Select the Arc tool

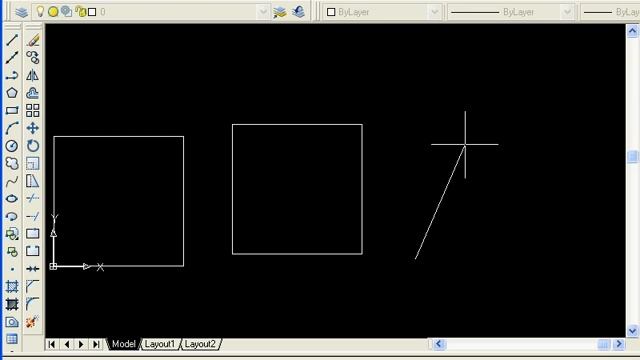[x=12, y=128]
